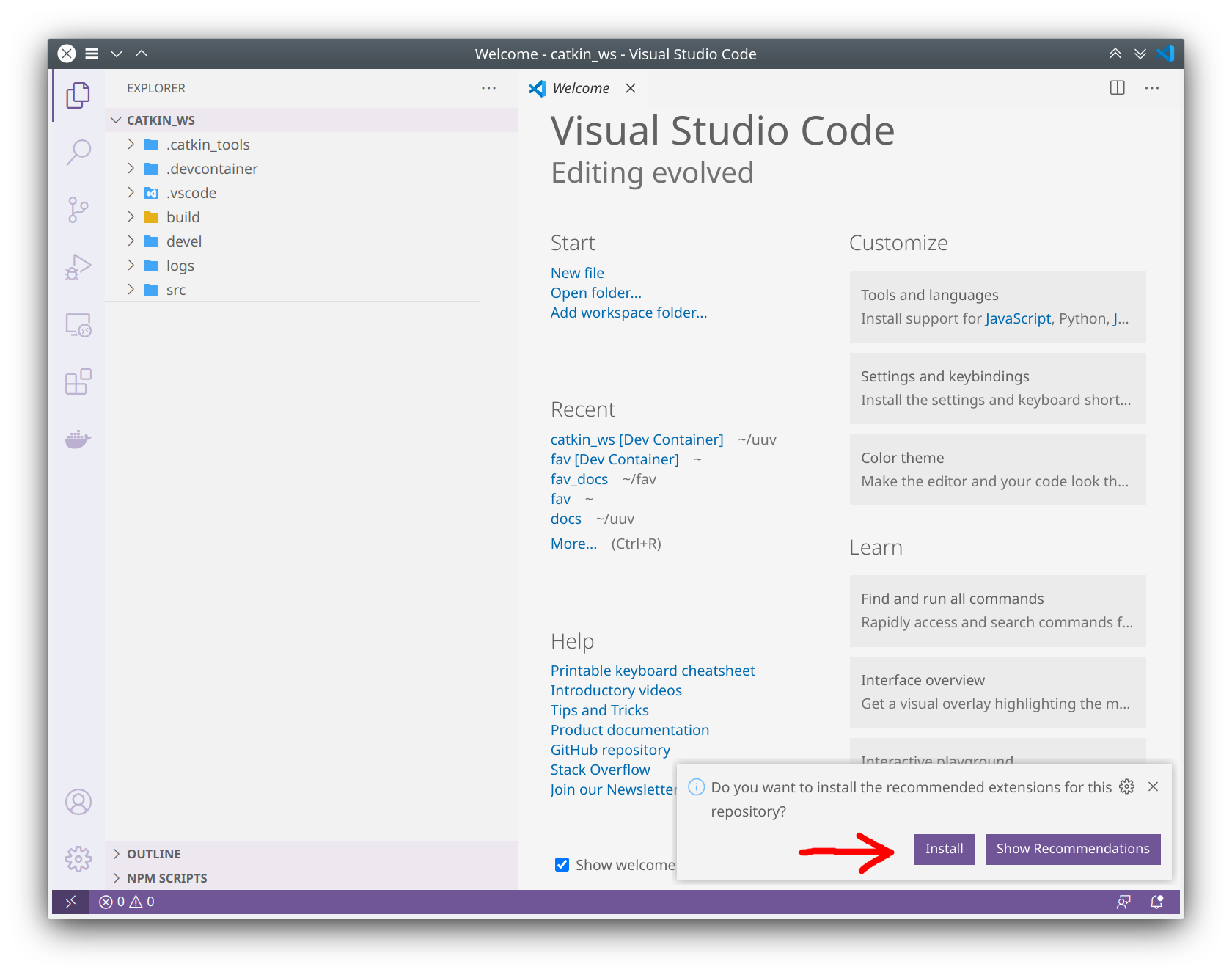
Task: Click the New file link
Action: [x=577, y=273]
